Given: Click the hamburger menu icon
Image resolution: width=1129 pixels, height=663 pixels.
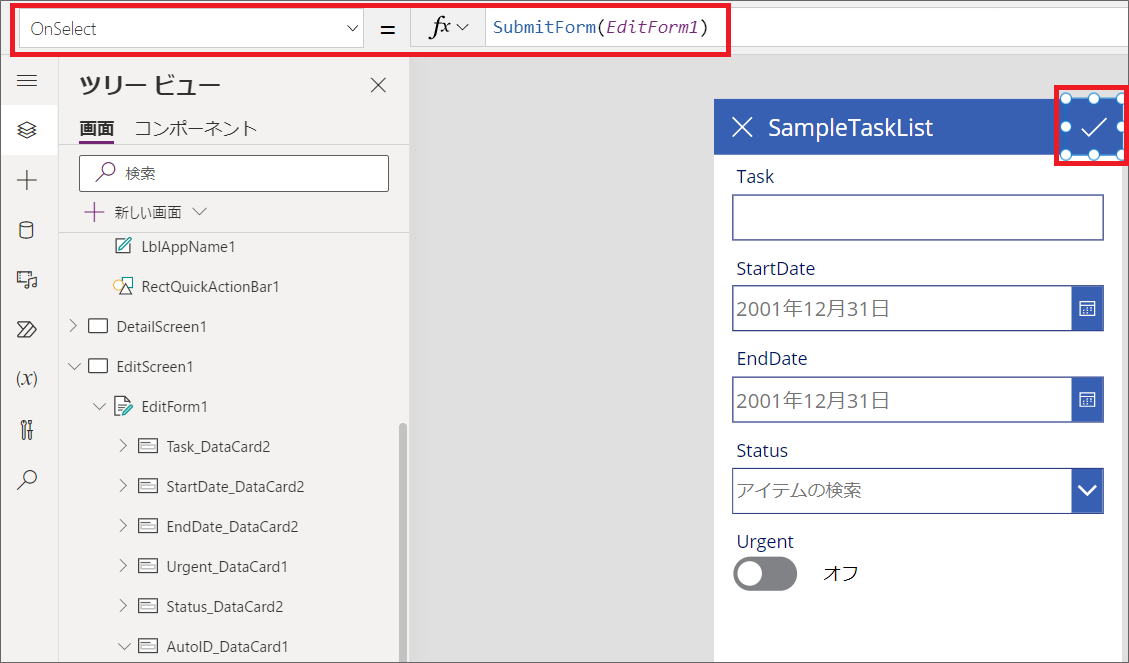Looking at the screenshot, I should pyautogui.click(x=29, y=82).
